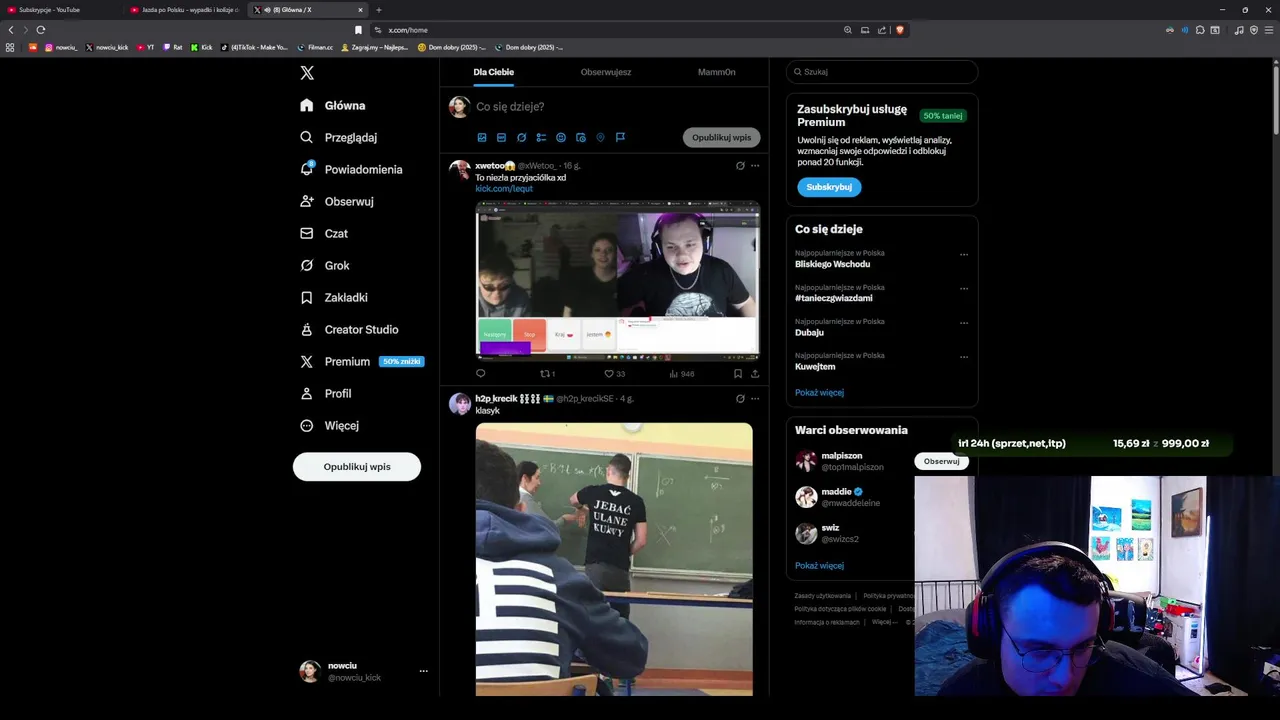Switch to Jazda po Polsku browser tab
The height and width of the screenshot is (720, 1280).
click(184, 10)
